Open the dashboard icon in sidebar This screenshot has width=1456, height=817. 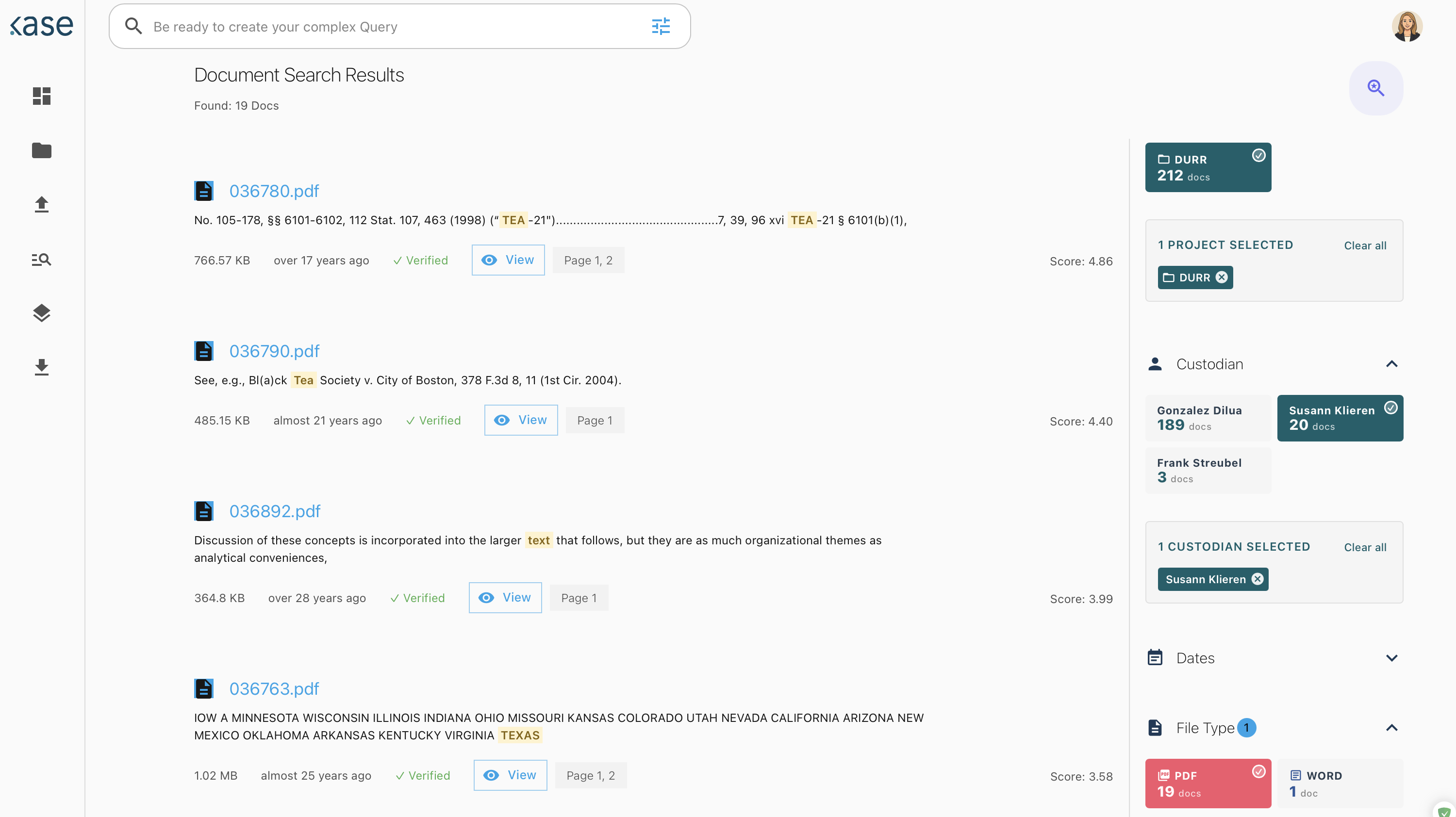point(41,96)
